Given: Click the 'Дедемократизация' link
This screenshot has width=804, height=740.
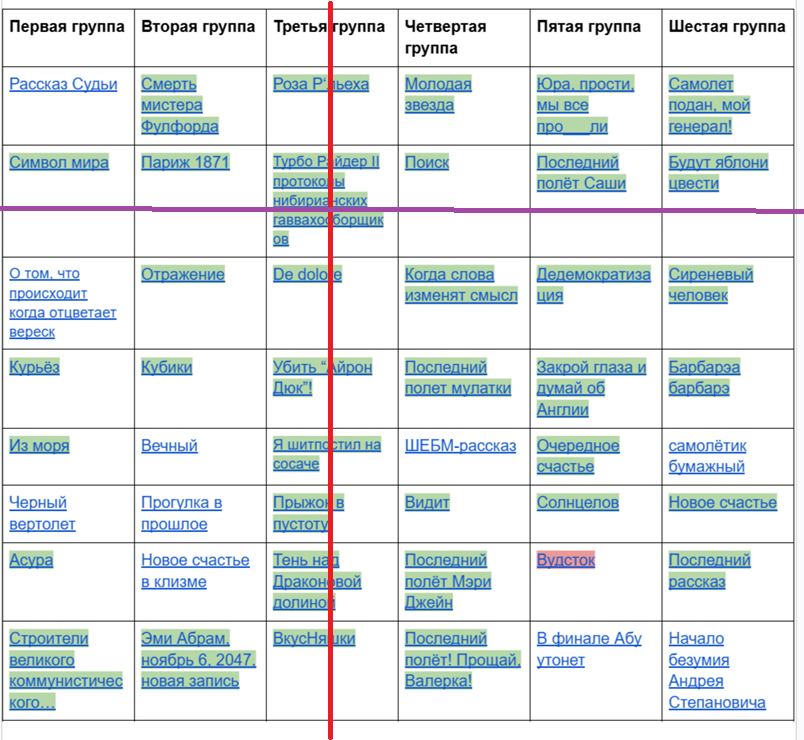Looking at the screenshot, I should click(x=593, y=285).
